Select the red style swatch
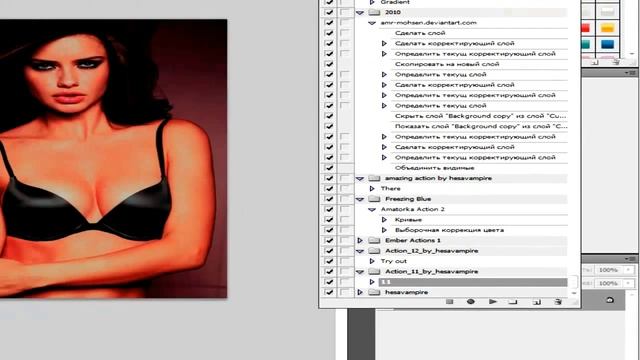Image resolution: width=640 pixels, height=360 pixels. [x=586, y=28]
